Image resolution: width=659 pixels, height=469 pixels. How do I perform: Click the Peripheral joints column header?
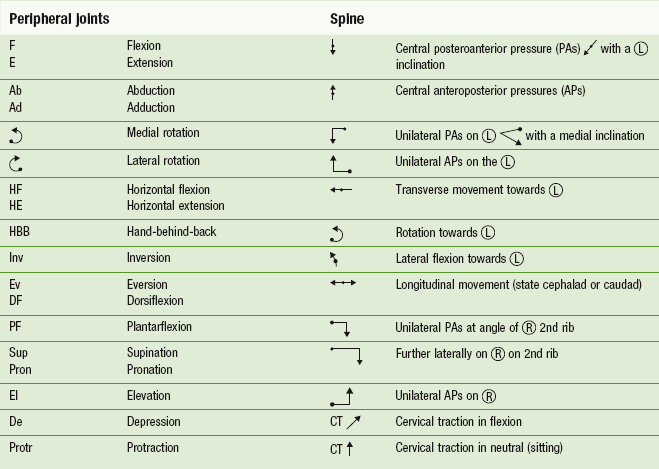[x=59, y=19]
